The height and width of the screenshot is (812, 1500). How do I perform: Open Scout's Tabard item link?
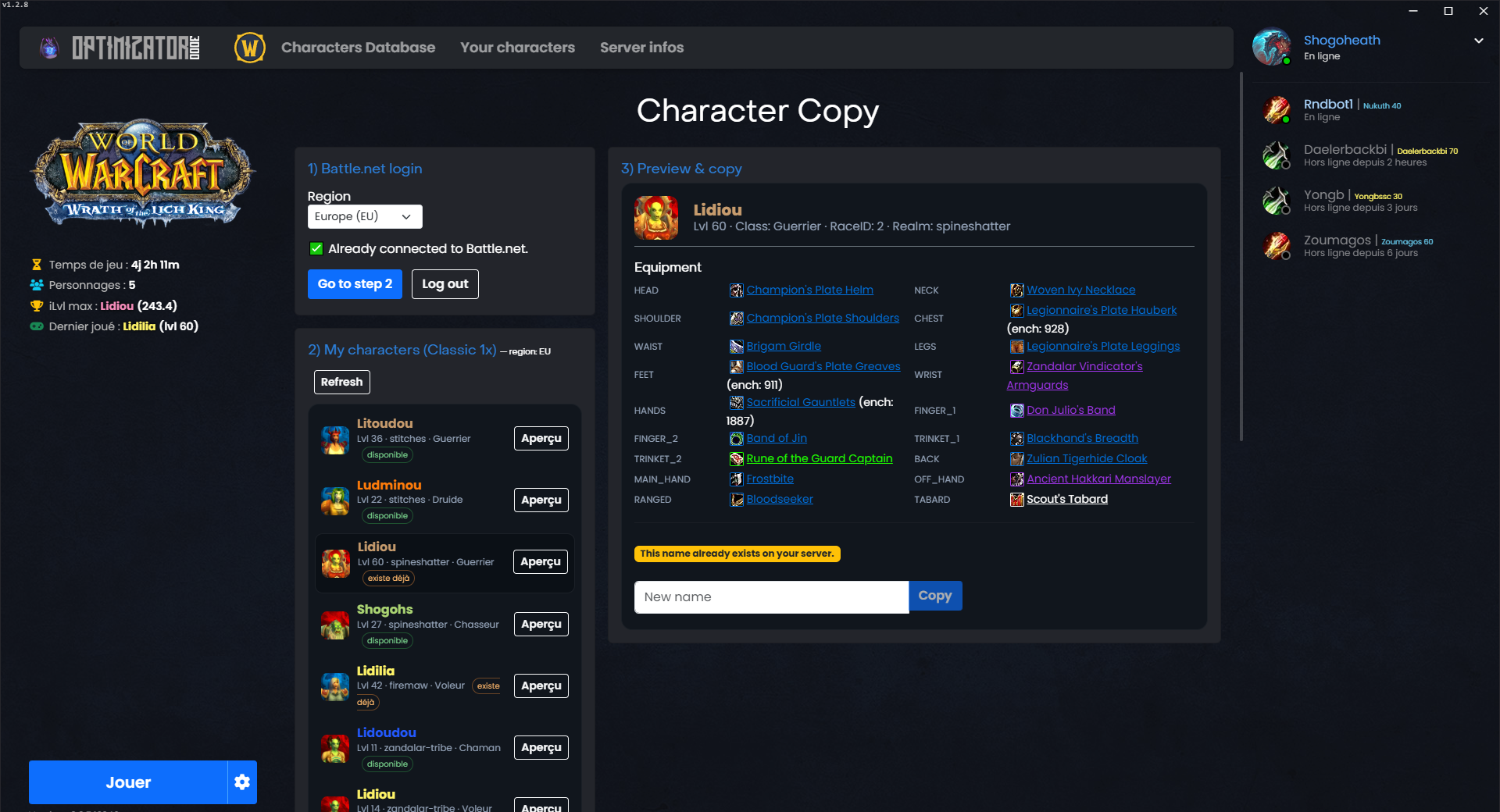coord(1066,500)
